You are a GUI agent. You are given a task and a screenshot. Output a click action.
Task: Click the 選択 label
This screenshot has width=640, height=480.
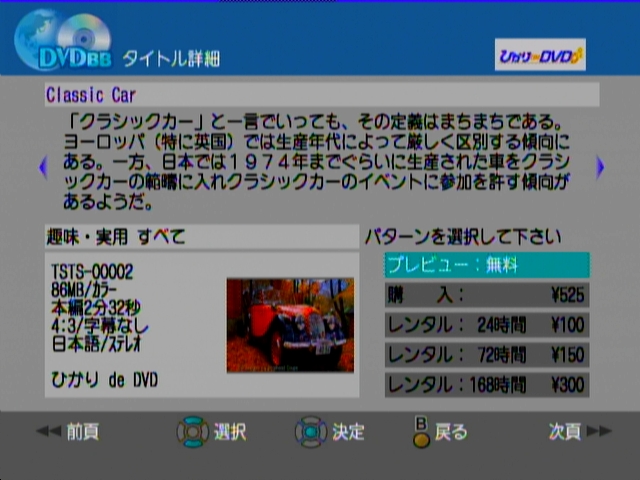(230, 432)
